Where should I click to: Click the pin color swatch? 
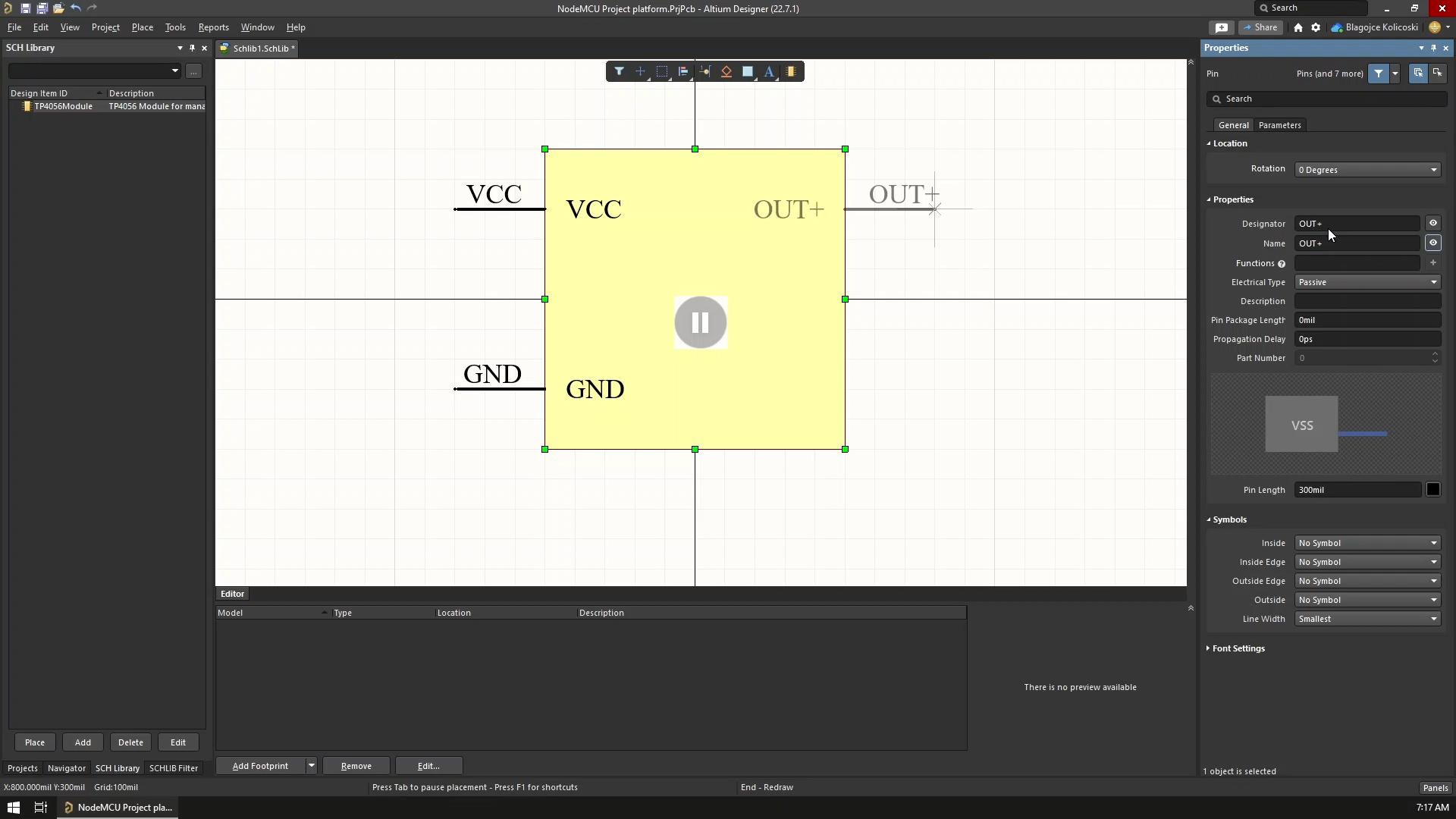pos(1432,490)
